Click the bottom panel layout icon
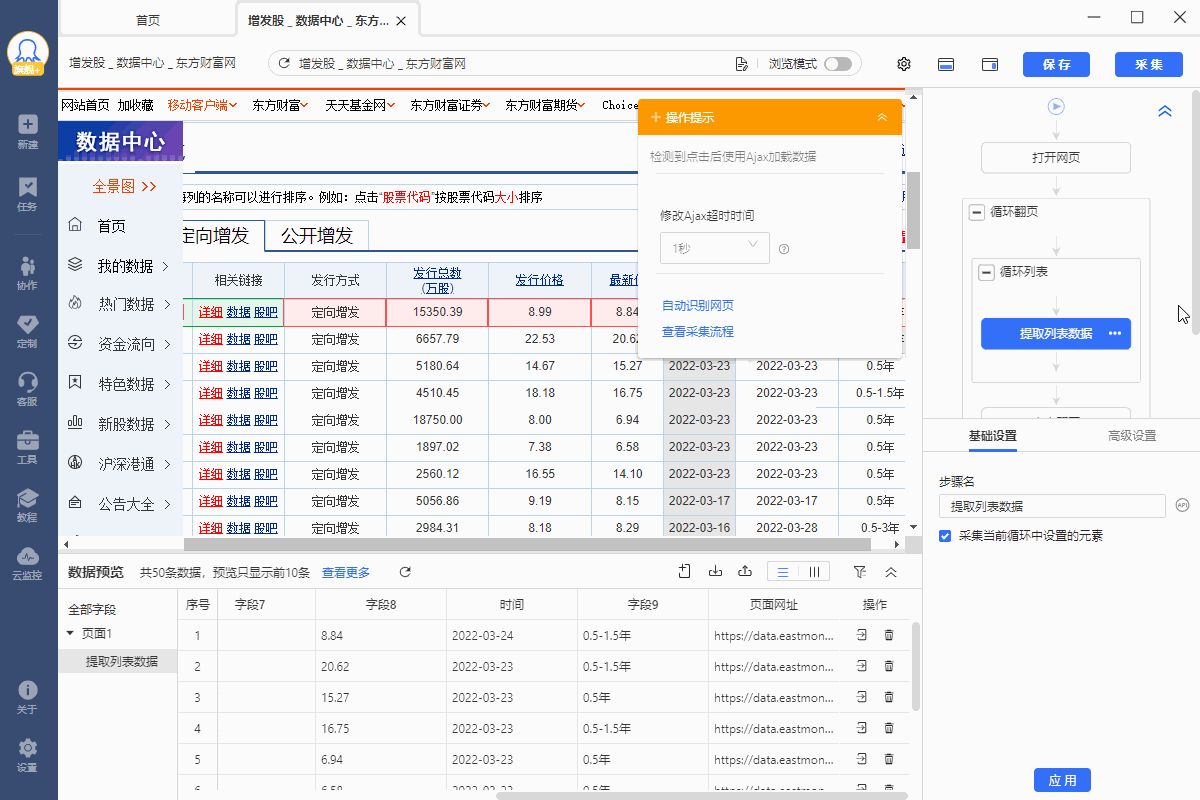Viewport: 1200px width, 800px height. tap(946, 64)
